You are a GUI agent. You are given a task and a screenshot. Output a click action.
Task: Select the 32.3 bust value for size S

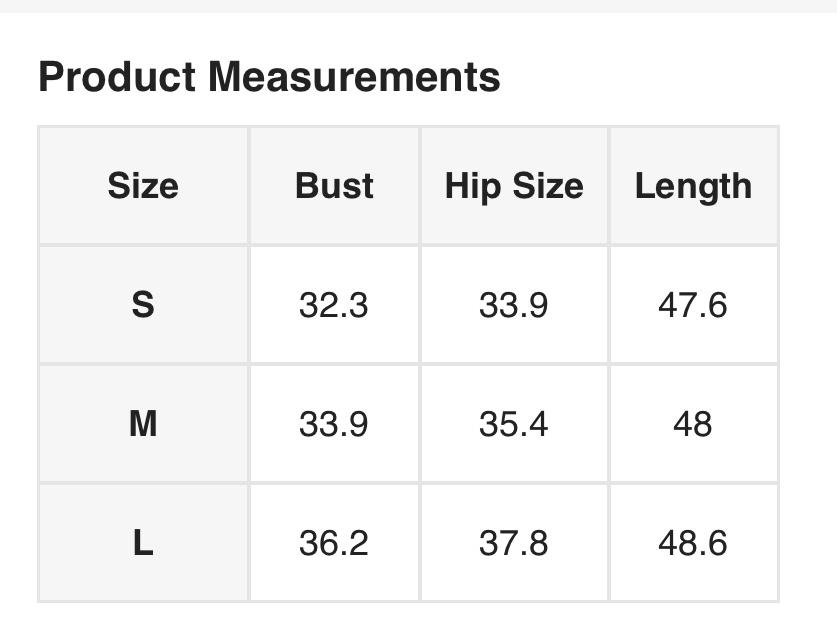click(x=333, y=305)
